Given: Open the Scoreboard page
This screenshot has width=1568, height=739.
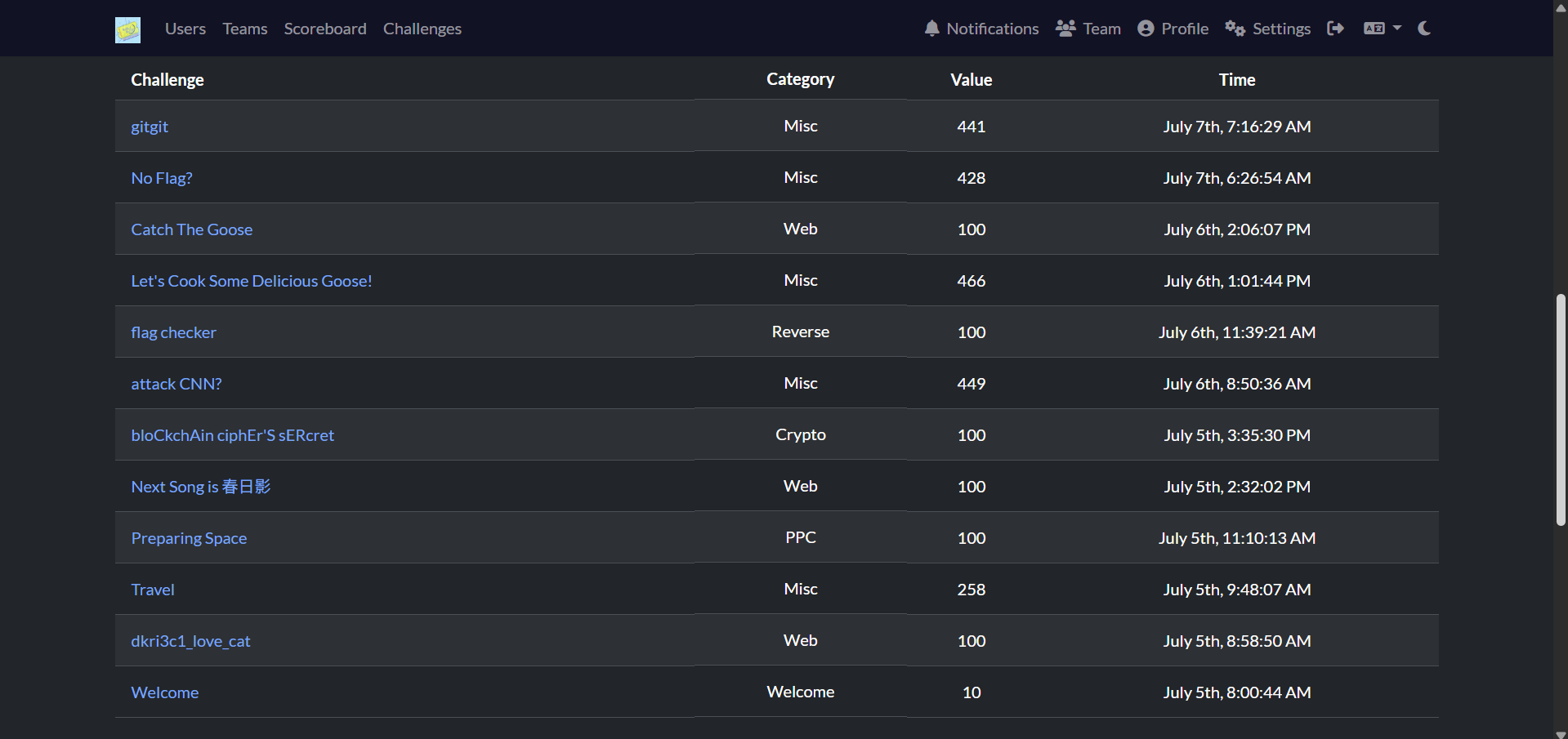Looking at the screenshot, I should click(325, 29).
